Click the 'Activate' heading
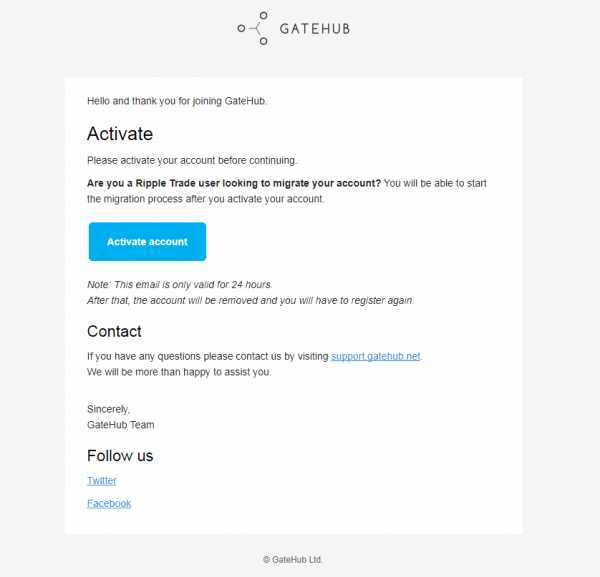 click(x=120, y=134)
